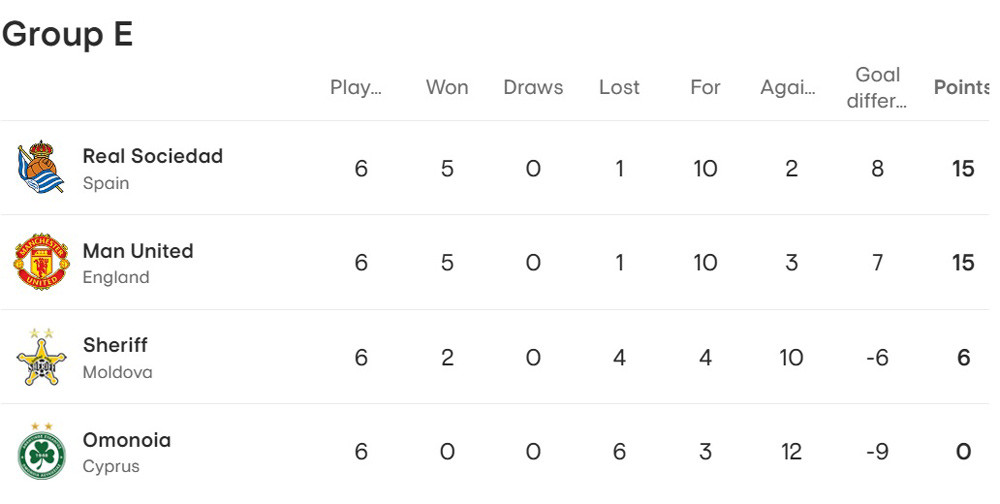Click the Goal difference column header
Screen dimensions: 1000x504
(877, 87)
